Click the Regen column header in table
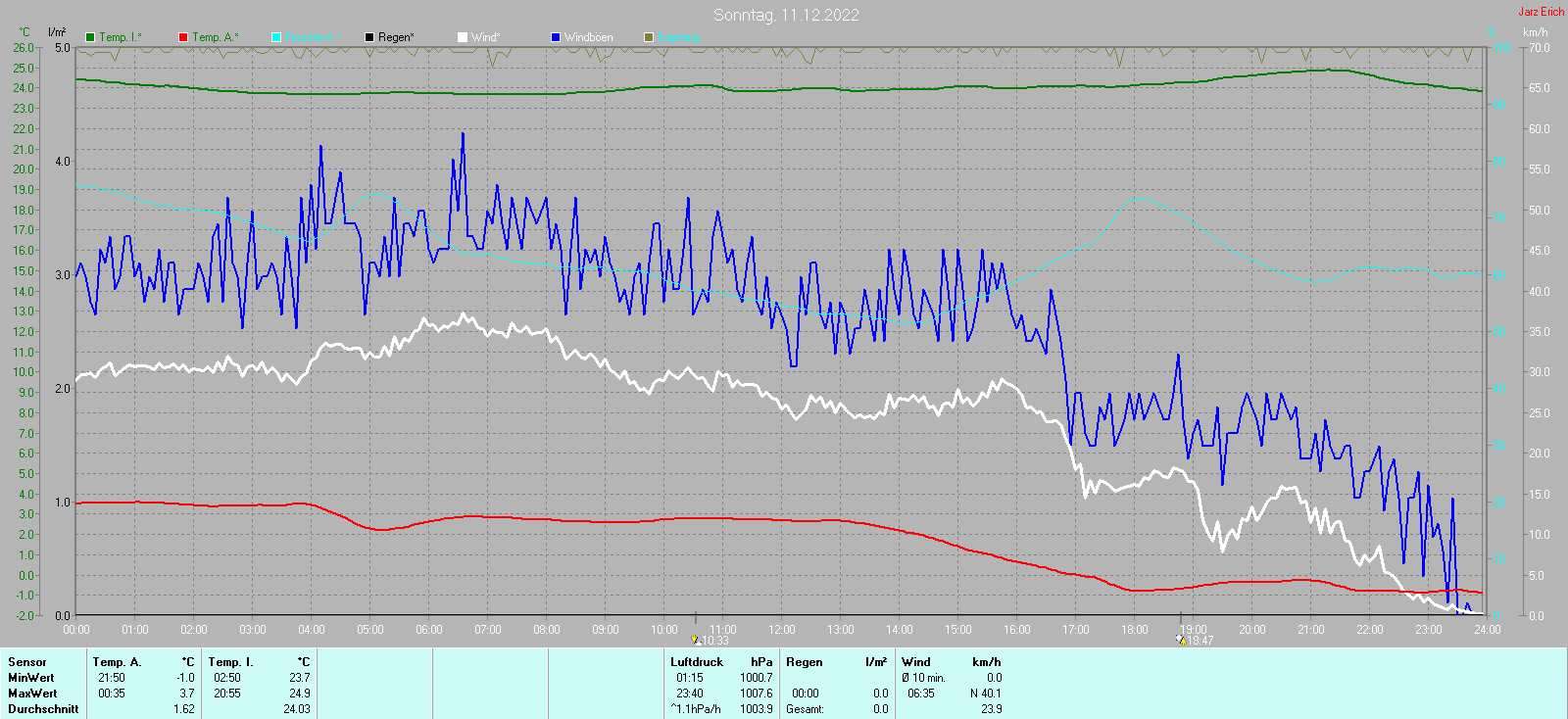This screenshot has height=719, width=1568. (x=805, y=662)
